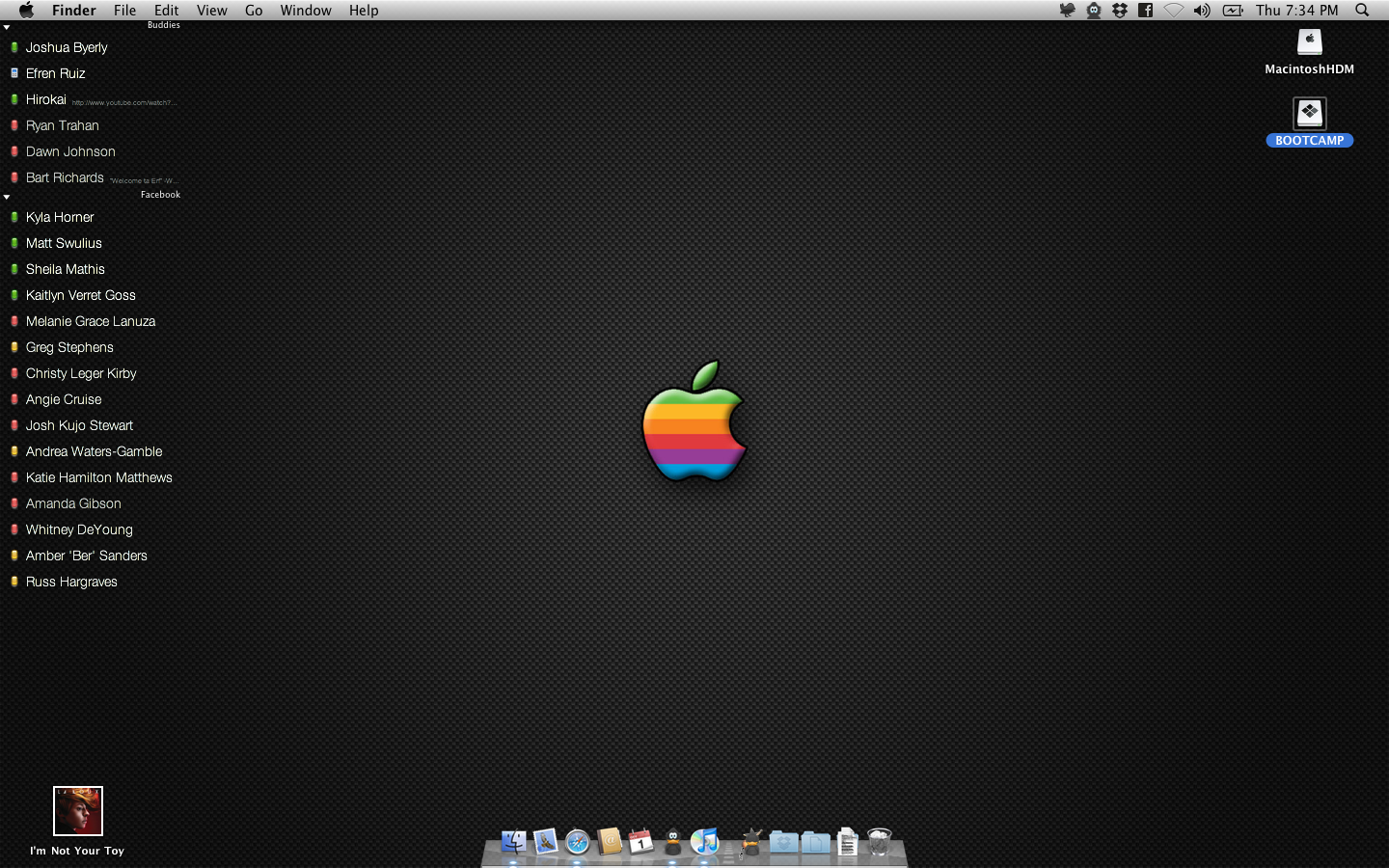This screenshot has height=868, width=1389.
Task: Select buddy Dawn Johnson
Action: [70, 151]
